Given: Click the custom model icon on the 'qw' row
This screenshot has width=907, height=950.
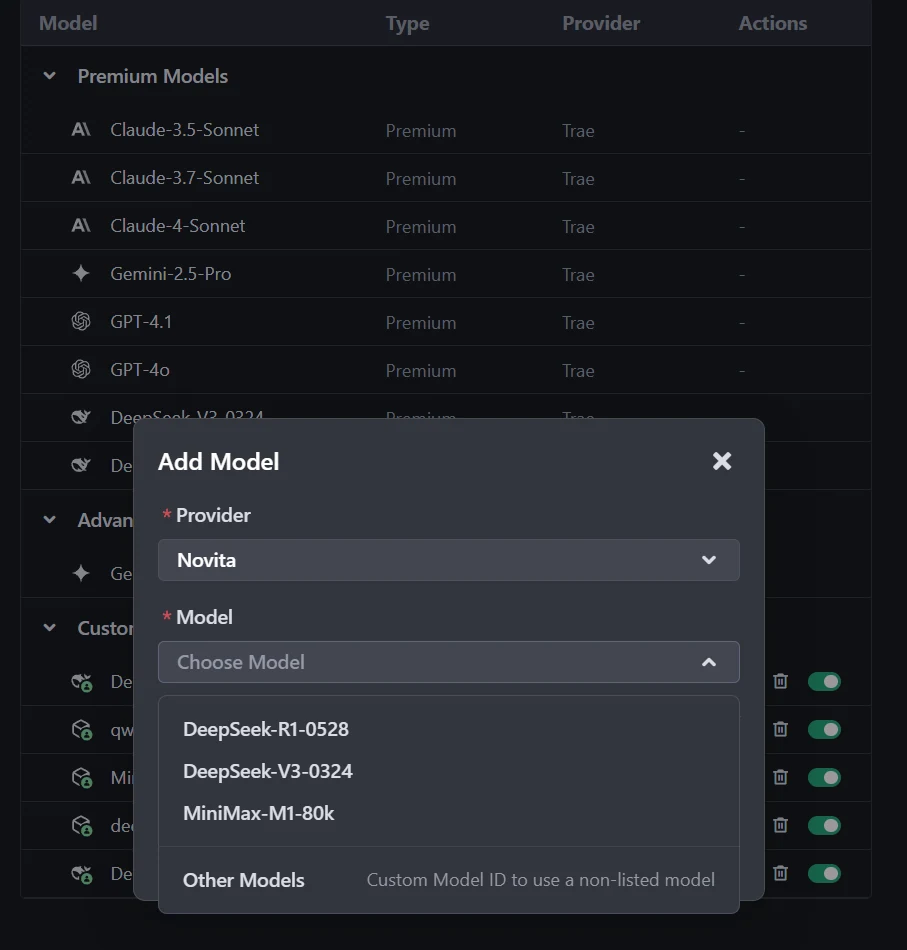Looking at the screenshot, I should pos(82,729).
